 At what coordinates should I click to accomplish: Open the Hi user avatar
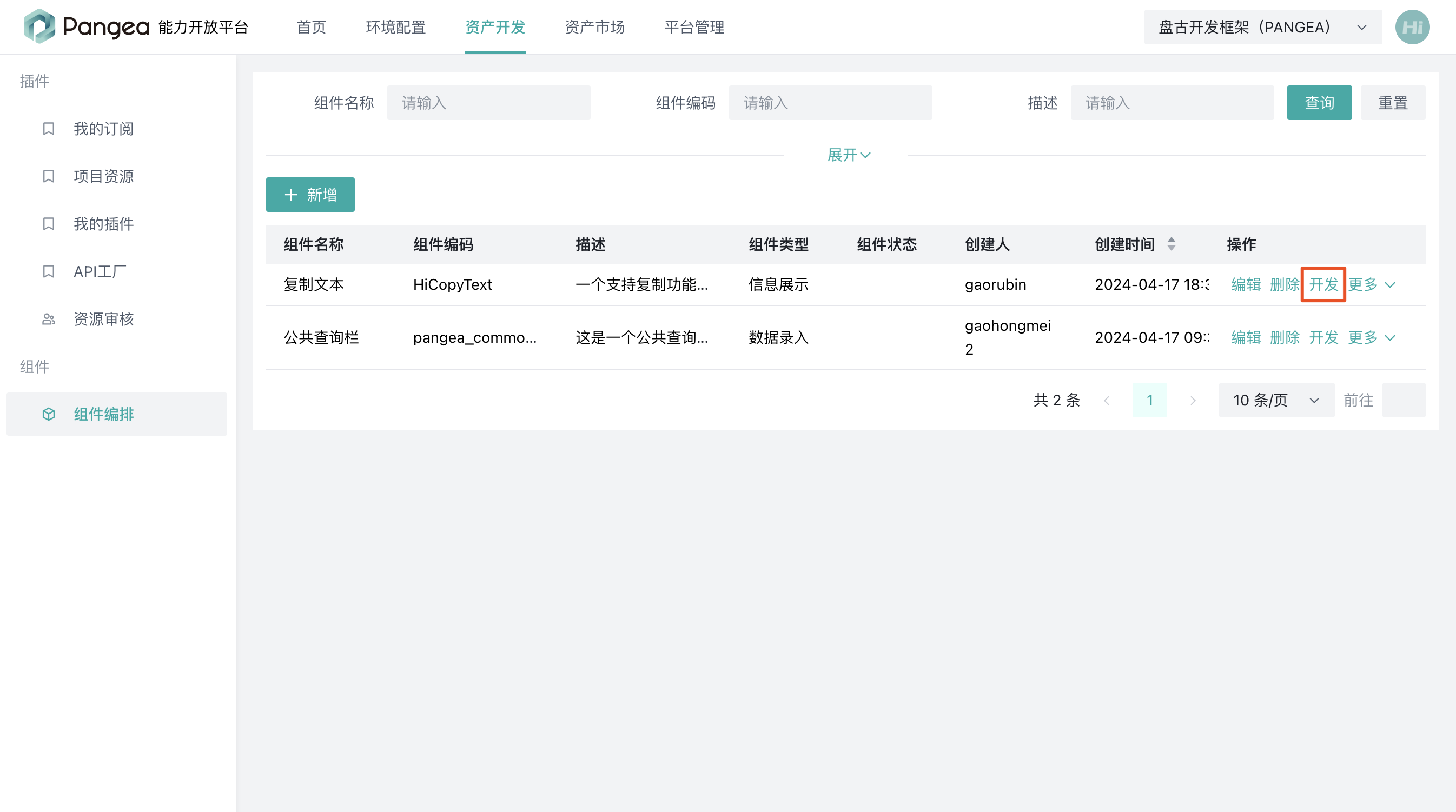coord(1412,27)
